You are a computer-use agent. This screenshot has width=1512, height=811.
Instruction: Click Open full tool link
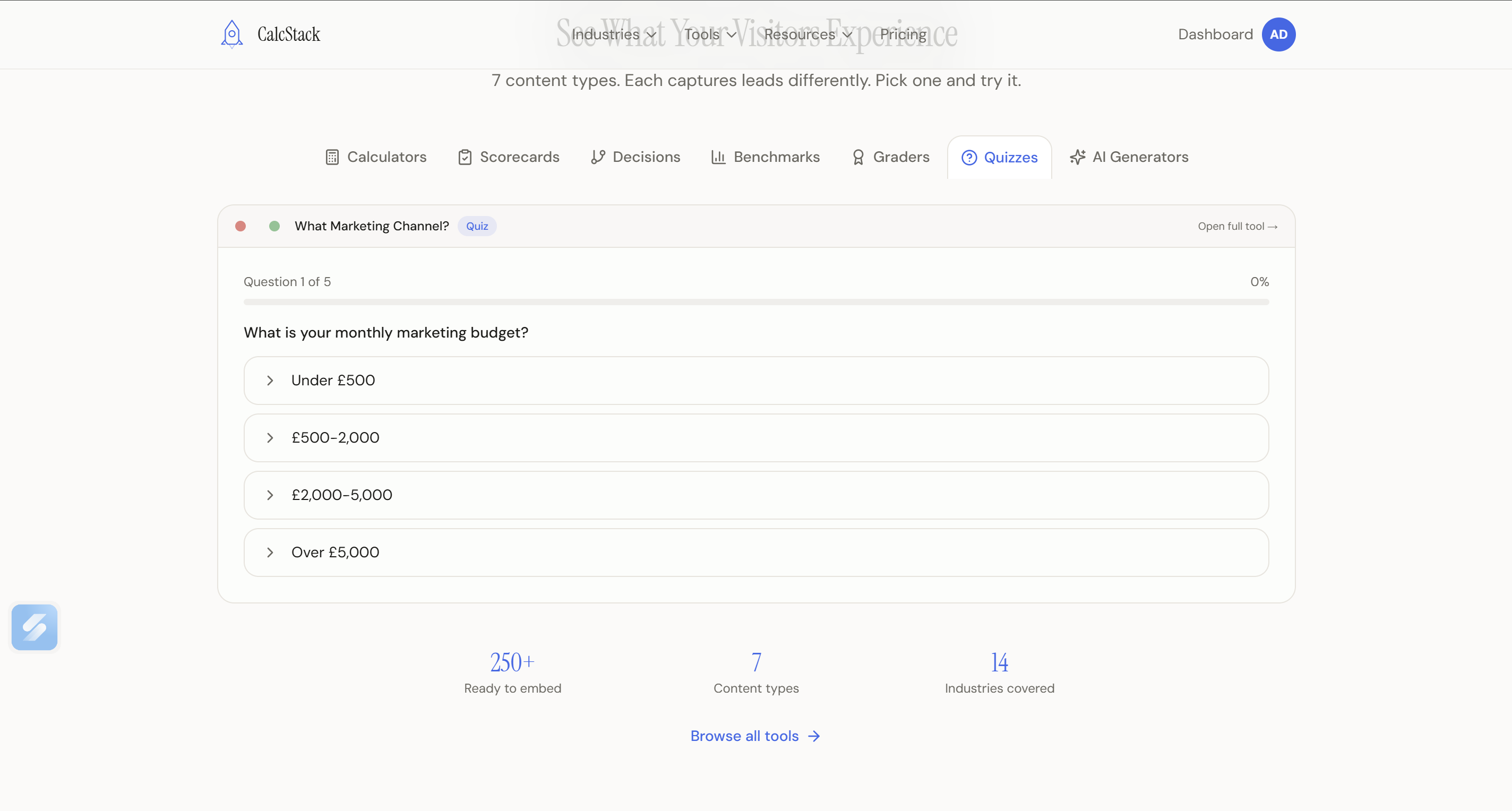pyautogui.click(x=1238, y=227)
